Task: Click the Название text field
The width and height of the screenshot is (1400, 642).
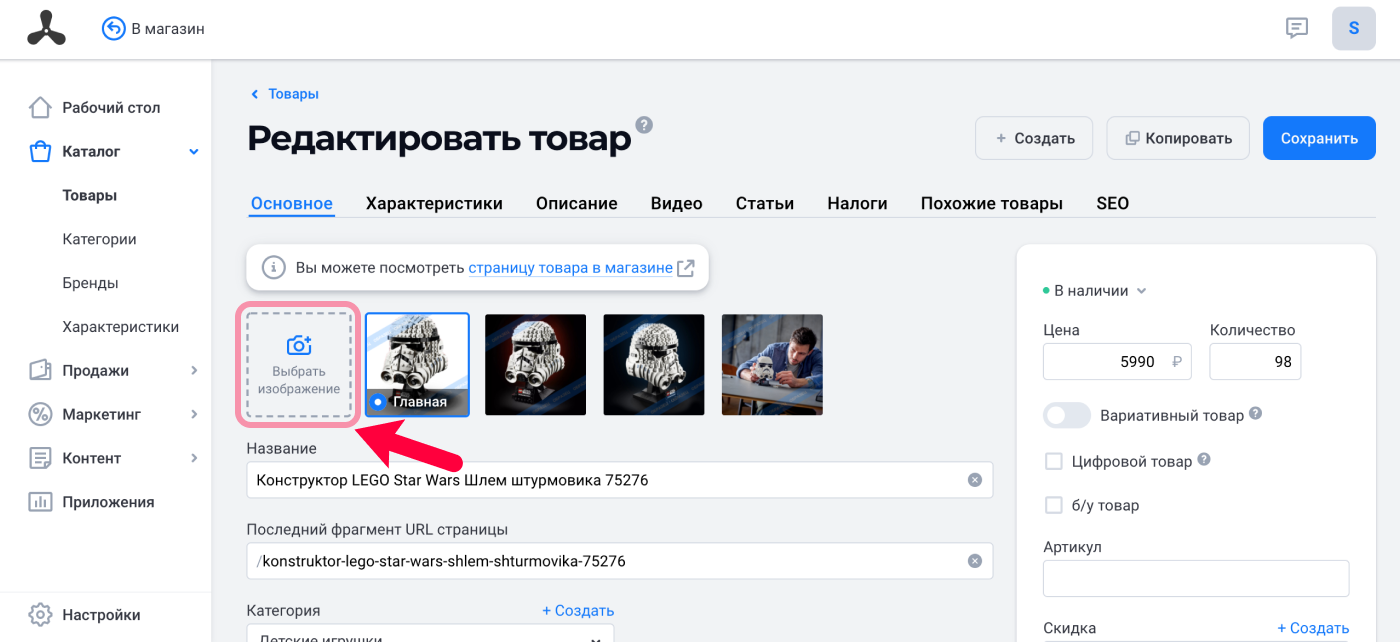Action: pyautogui.click(x=620, y=480)
